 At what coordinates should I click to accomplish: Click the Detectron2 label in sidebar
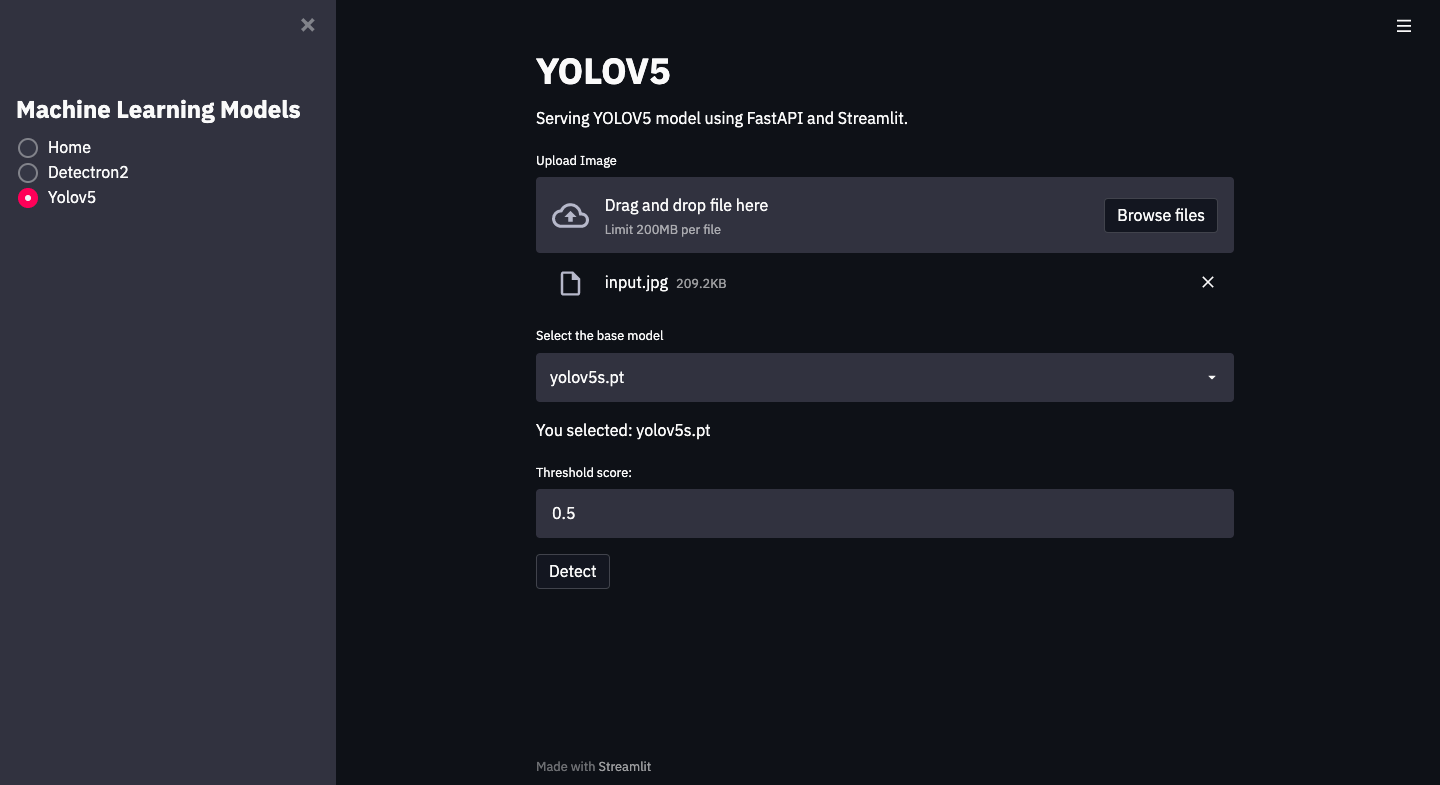click(x=88, y=172)
